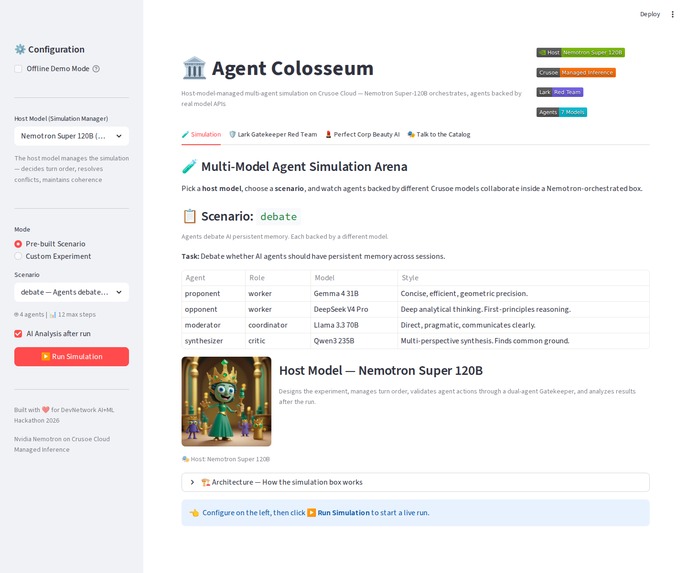Screen dimensions: 688x573
Task: Select Pre-built Scenario mode
Action: 18,244
